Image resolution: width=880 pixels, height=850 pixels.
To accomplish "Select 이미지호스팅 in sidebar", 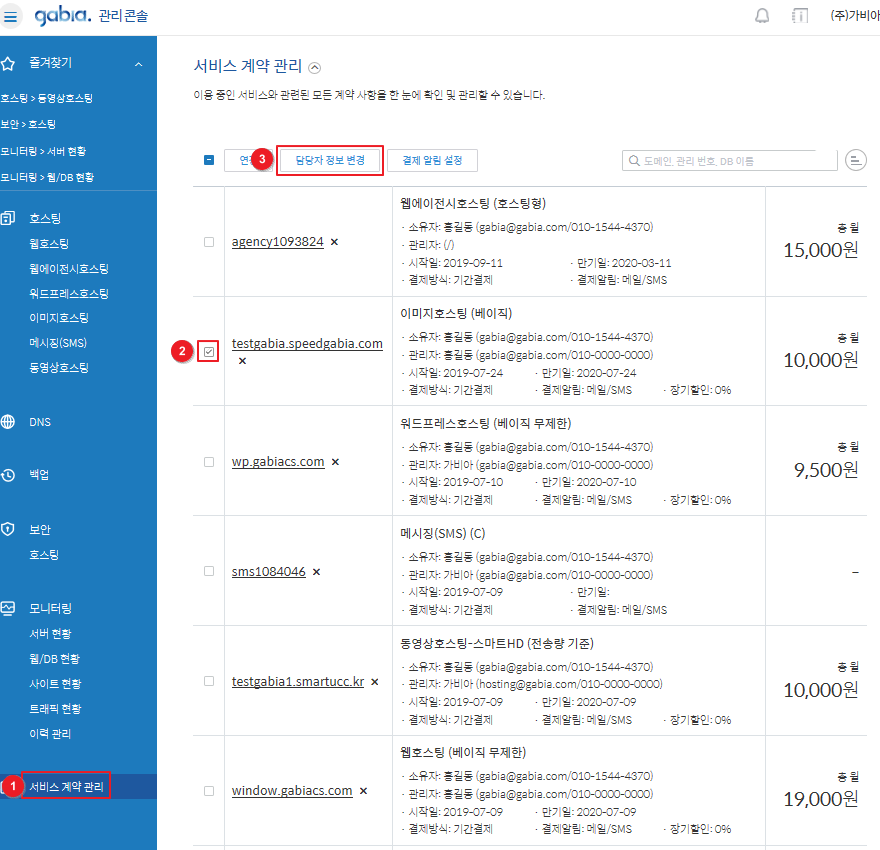I will 59,318.
